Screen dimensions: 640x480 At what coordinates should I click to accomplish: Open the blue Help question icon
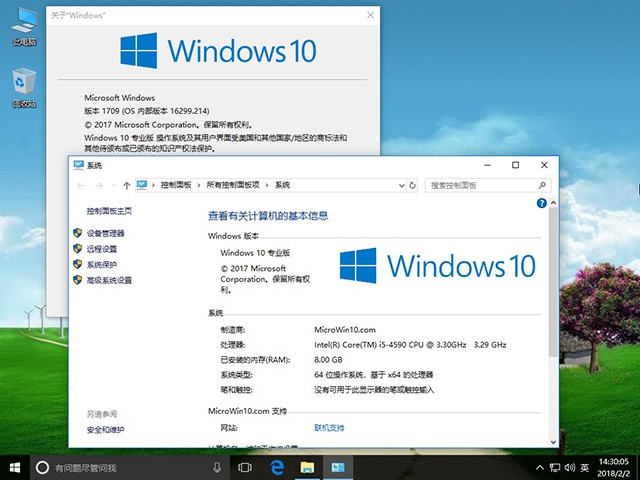(x=542, y=203)
